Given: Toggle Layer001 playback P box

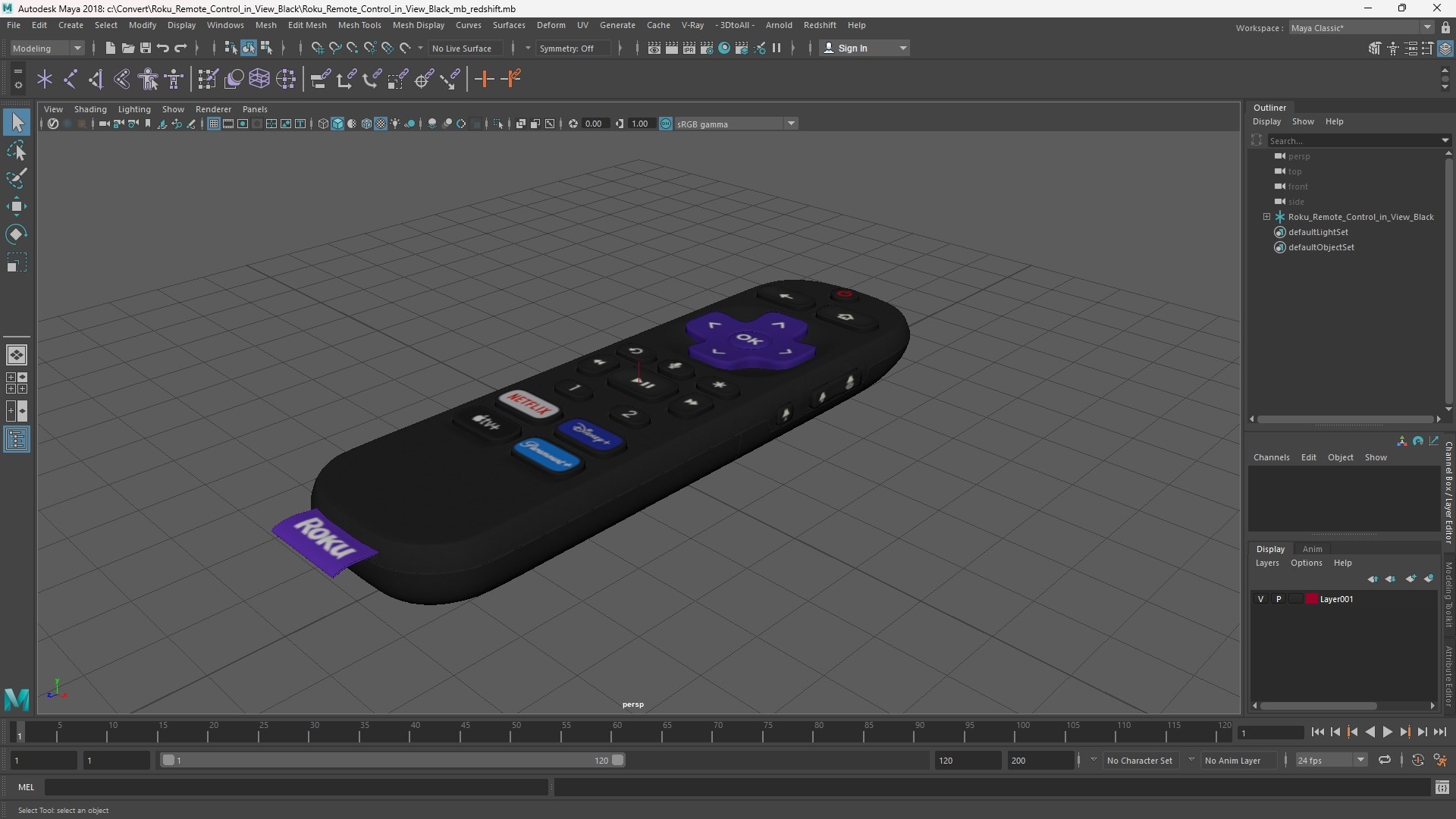Looking at the screenshot, I should point(1279,599).
